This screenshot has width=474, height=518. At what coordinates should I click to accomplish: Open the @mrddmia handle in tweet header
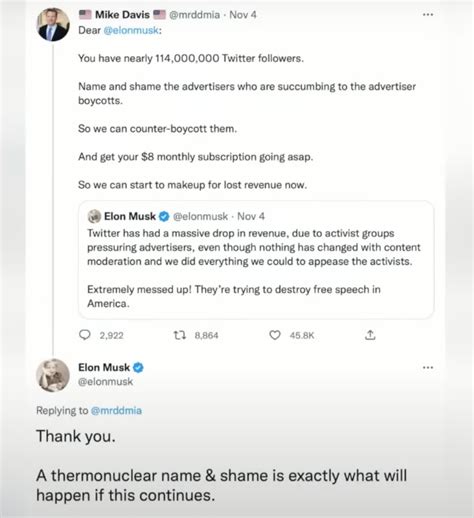click(x=194, y=15)
